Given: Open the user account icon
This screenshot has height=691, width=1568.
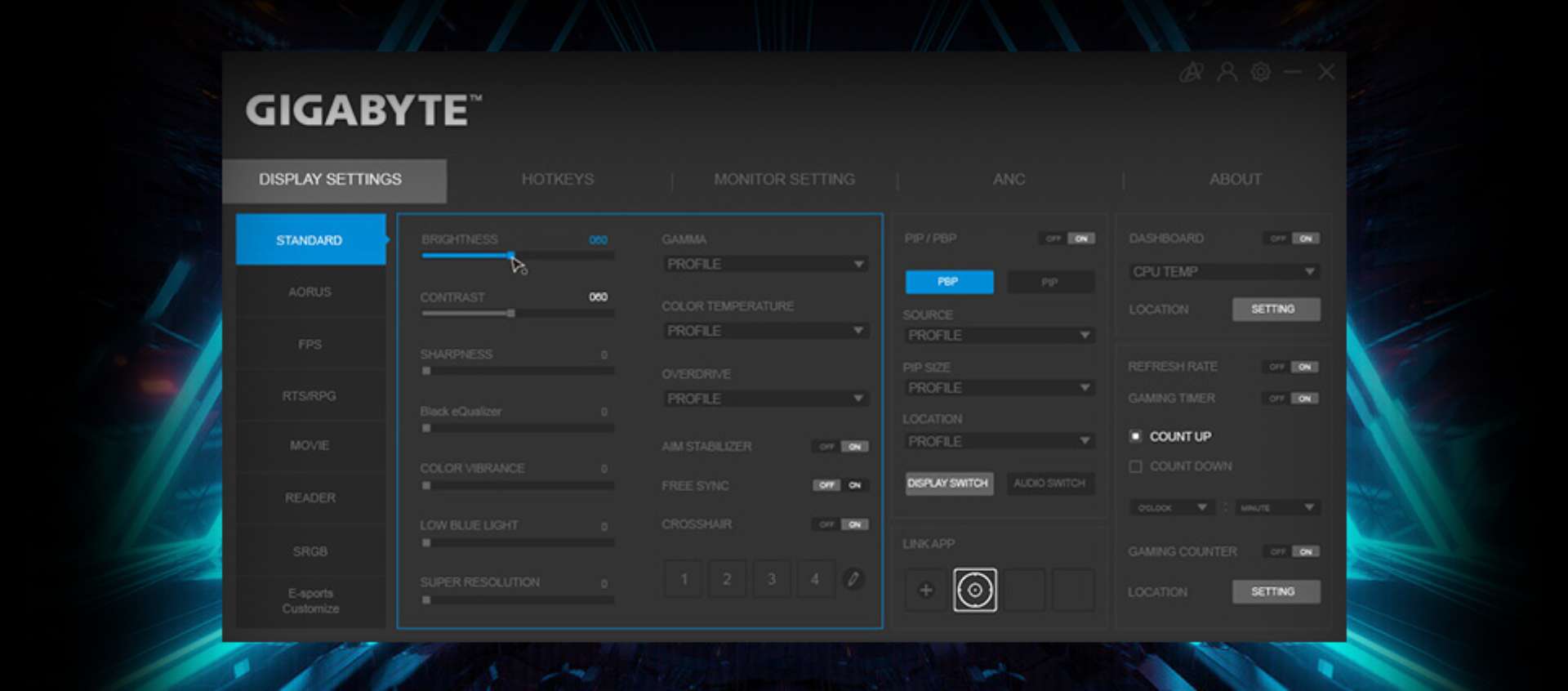Looking at the screenshot, I should coord(1227,72).
